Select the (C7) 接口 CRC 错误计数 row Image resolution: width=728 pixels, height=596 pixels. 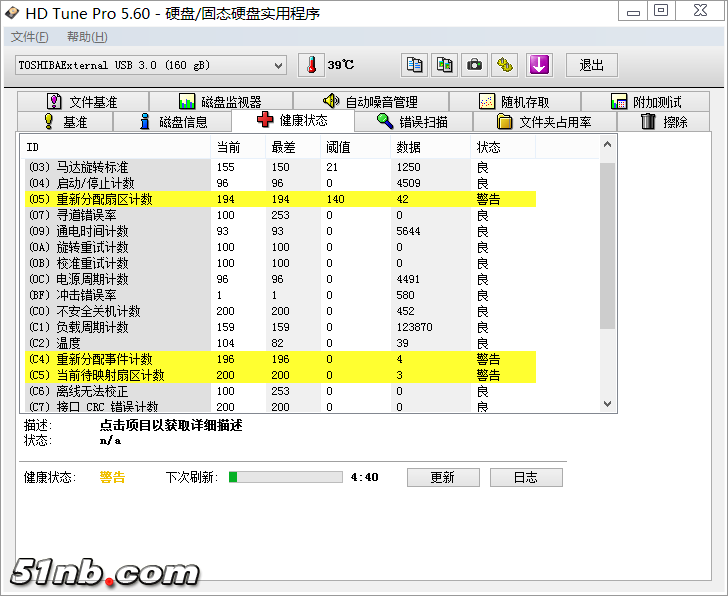tap(280, 406)
